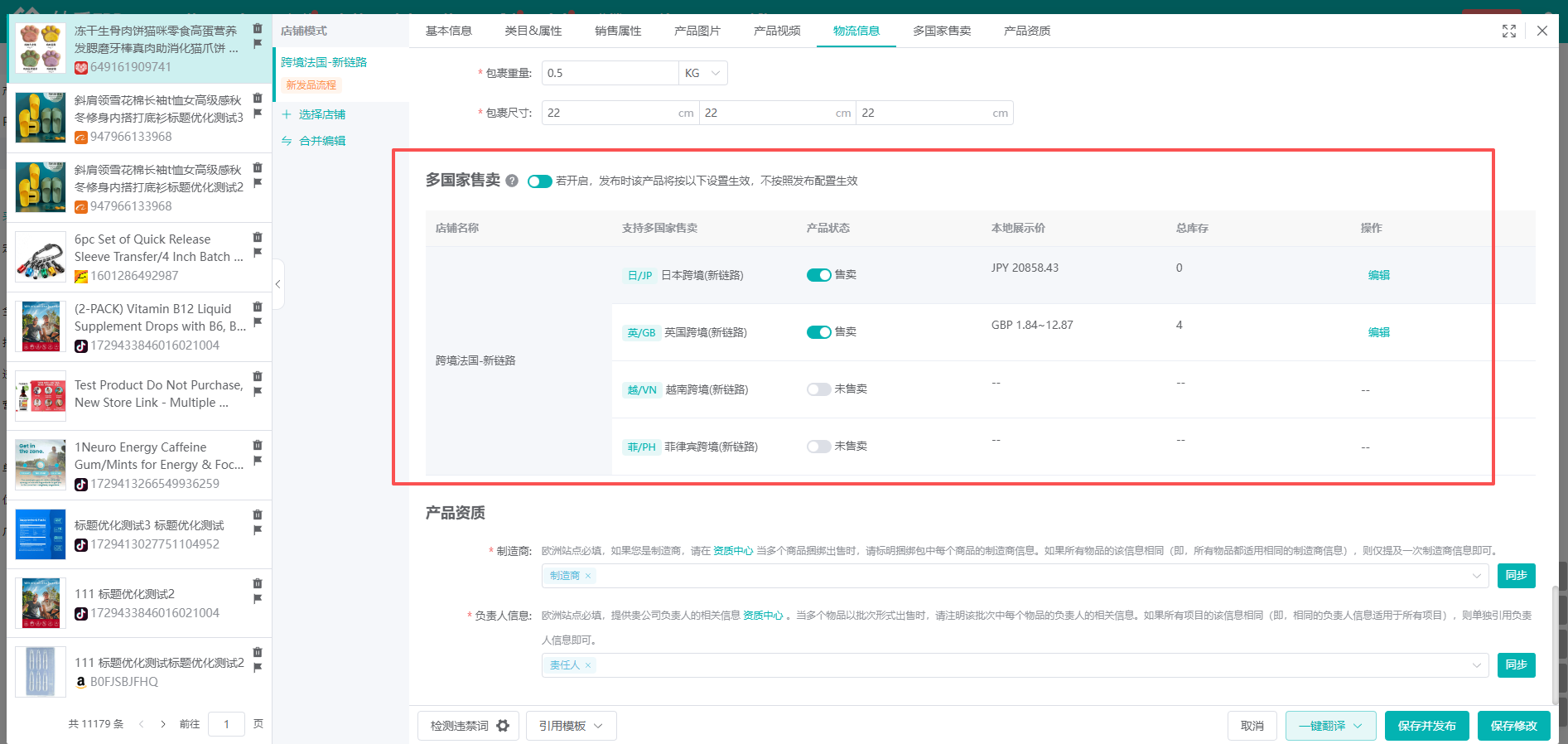
Task: Go to previous page of product list
Action: click(142, 724)
